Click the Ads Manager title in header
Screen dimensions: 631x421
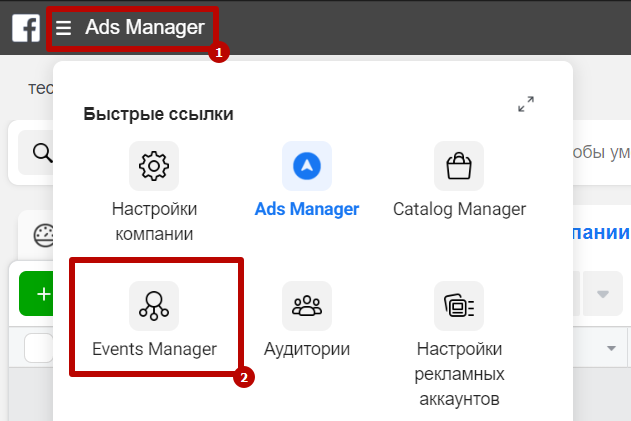coord(145,27)
